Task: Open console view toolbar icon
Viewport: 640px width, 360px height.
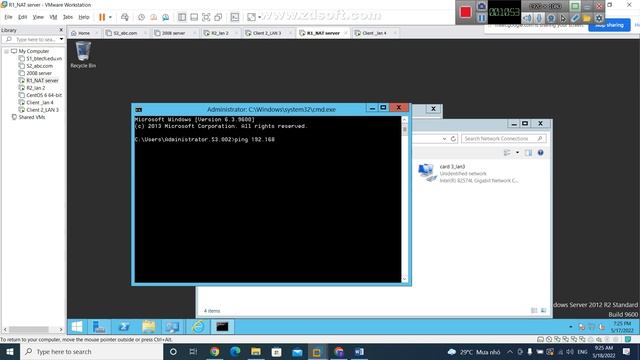Action: (x=235, y=17)
